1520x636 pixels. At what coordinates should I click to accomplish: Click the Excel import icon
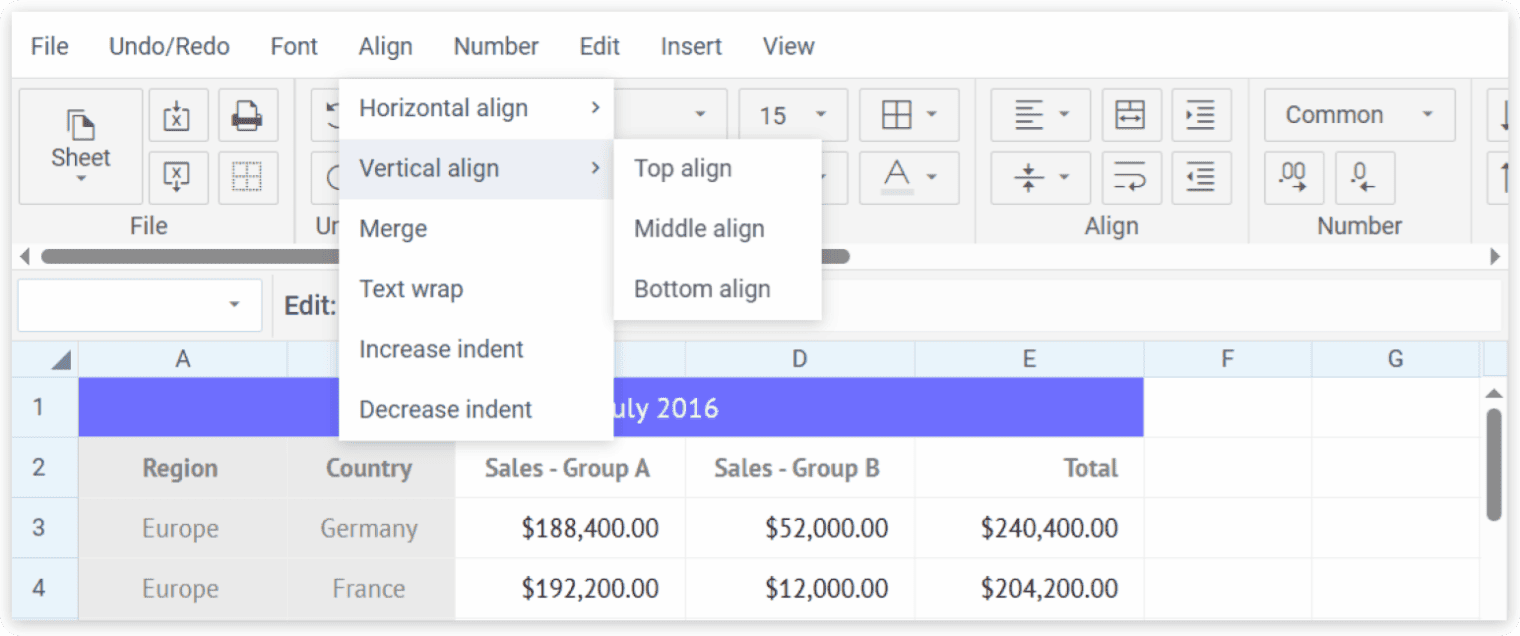point(177,116)
